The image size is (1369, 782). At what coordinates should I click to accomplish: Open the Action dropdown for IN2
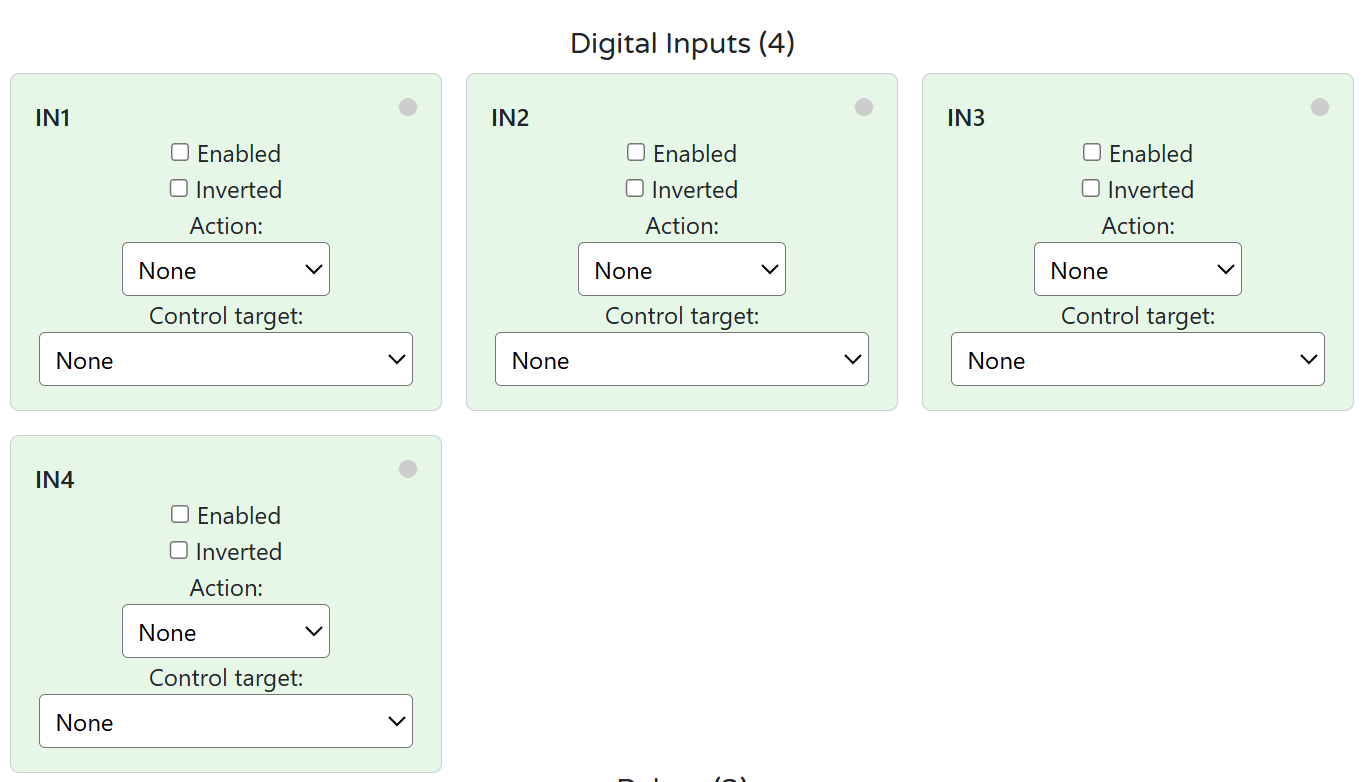(681, 269)
